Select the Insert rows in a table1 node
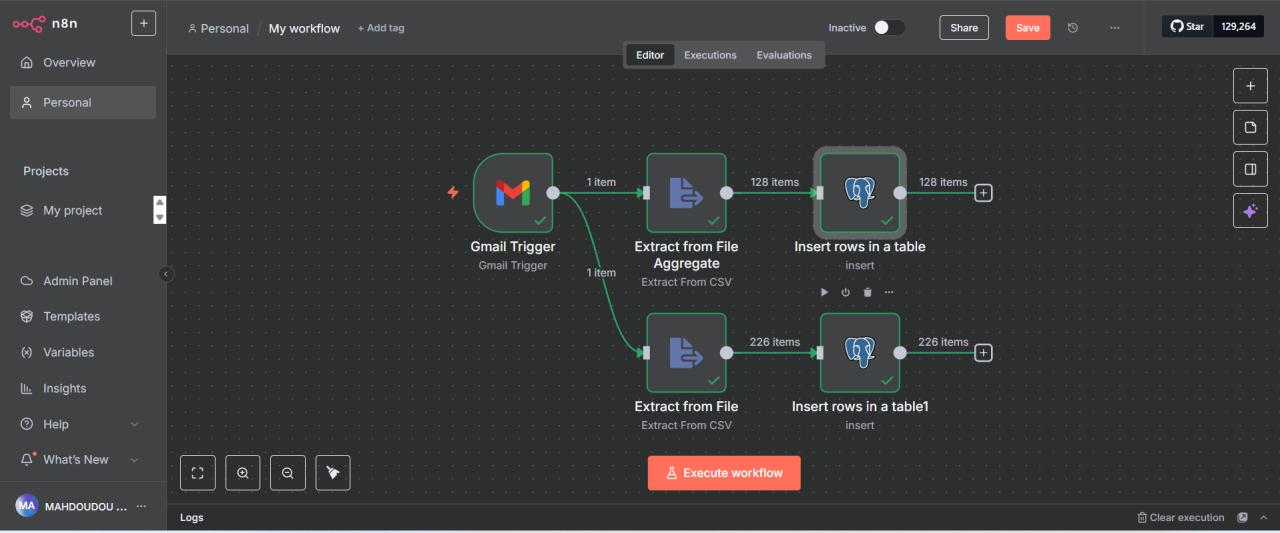 (860, 352)
